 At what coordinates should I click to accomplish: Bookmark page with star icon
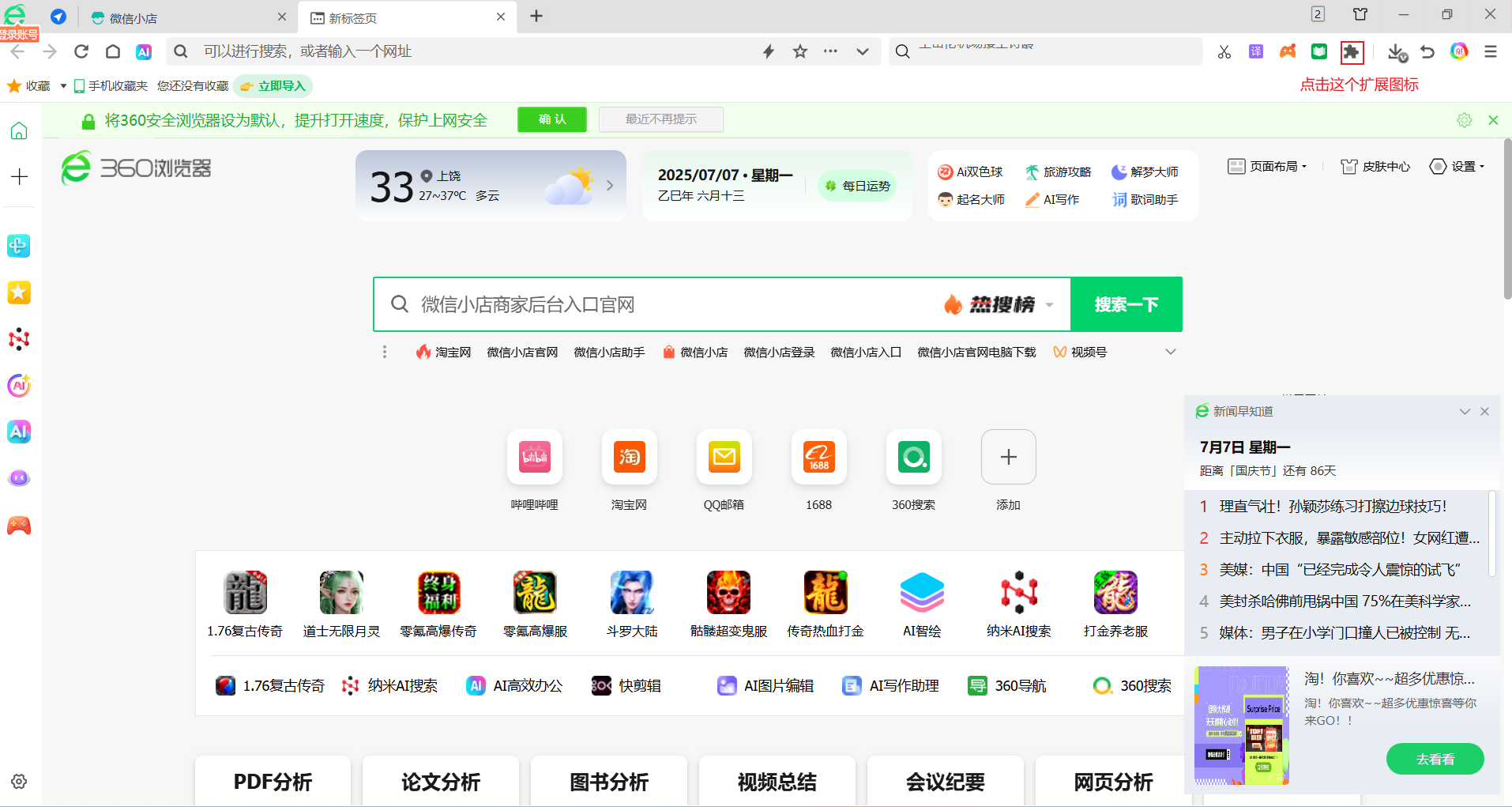point(800,51)
